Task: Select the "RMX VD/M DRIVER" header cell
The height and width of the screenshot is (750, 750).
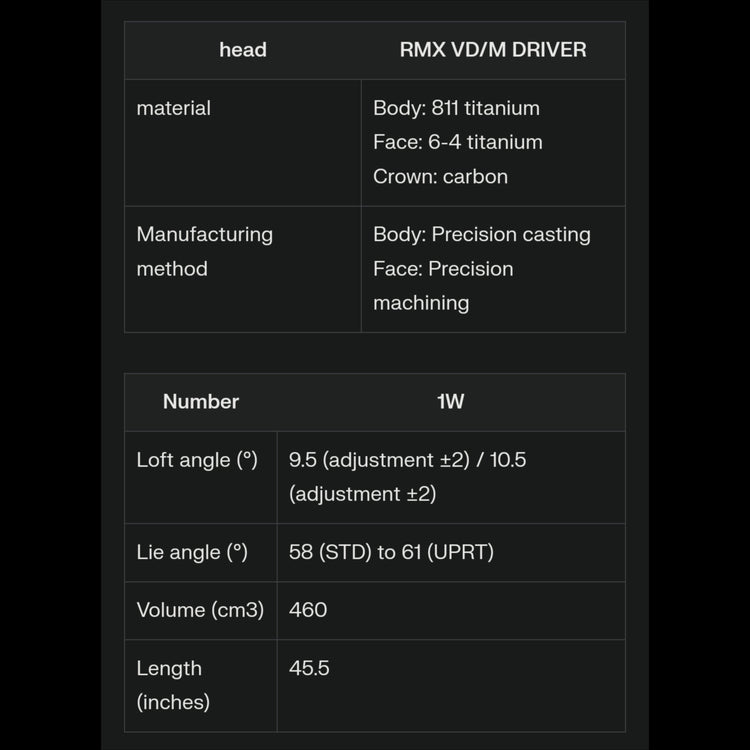Action: (493, 50)
